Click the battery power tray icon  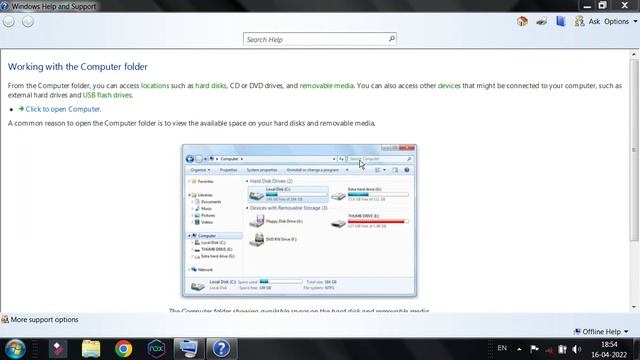coord(562,349)
